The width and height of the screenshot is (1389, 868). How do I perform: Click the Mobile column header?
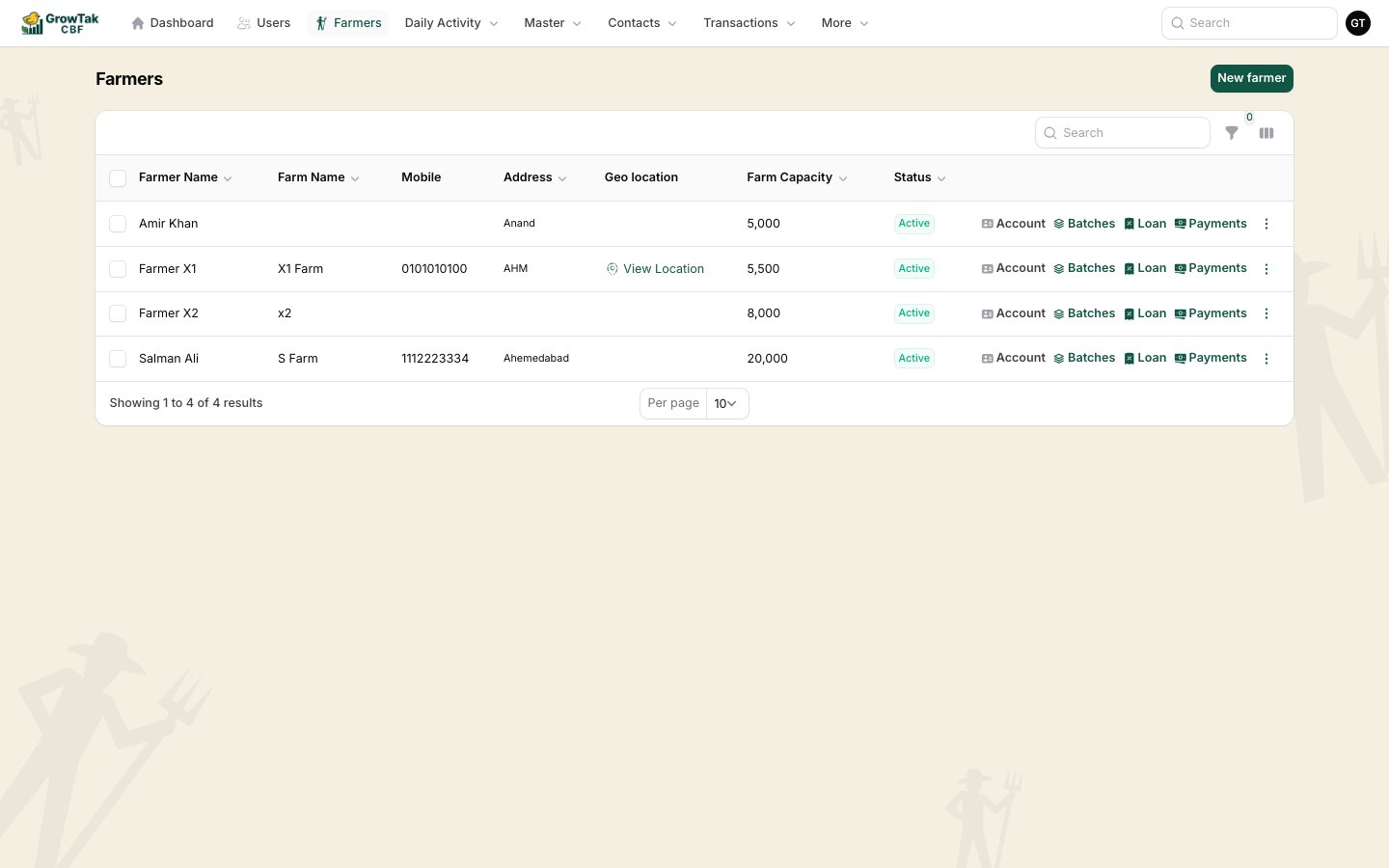[422, 177]
